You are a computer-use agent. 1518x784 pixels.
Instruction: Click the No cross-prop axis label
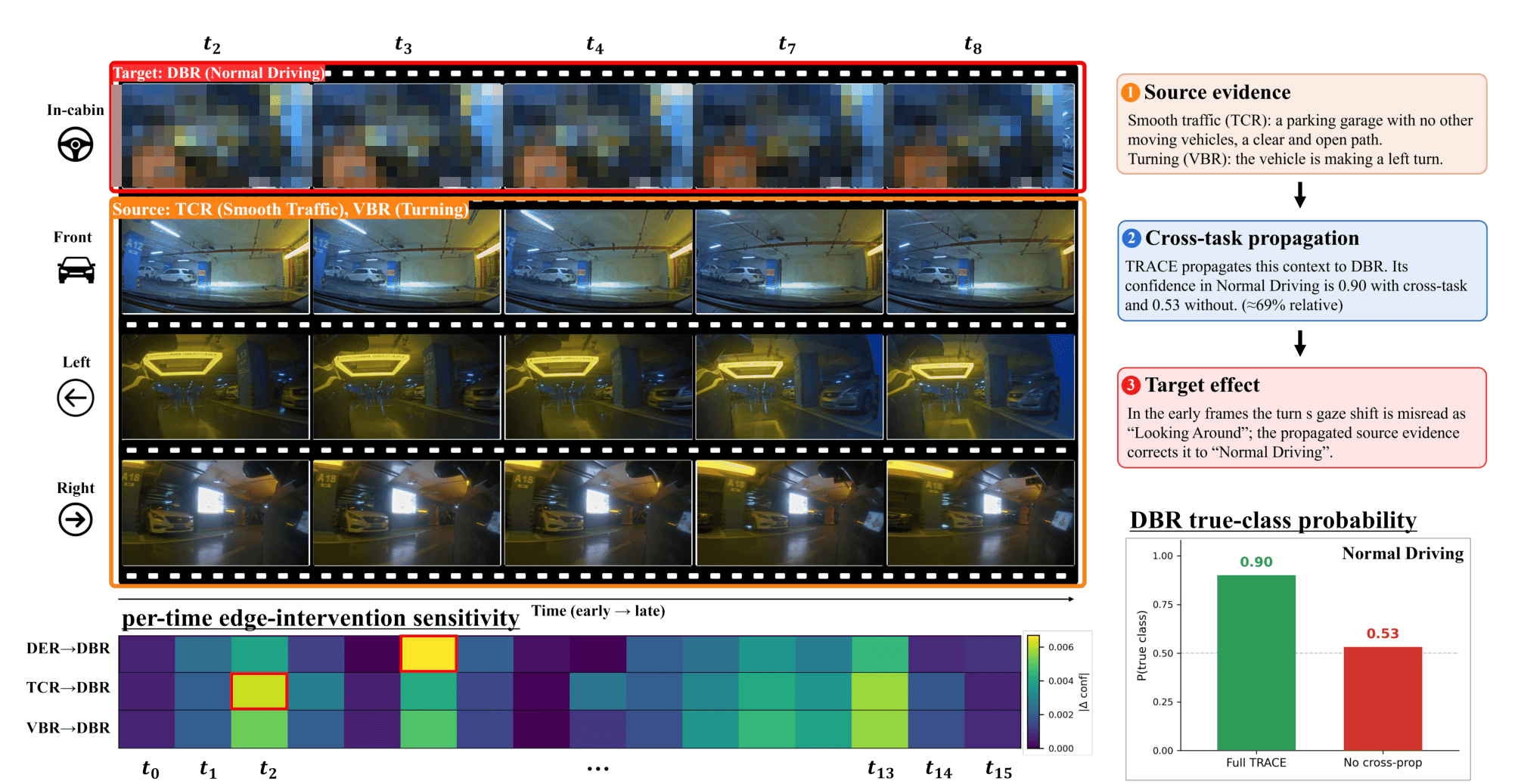[1383, 763]
